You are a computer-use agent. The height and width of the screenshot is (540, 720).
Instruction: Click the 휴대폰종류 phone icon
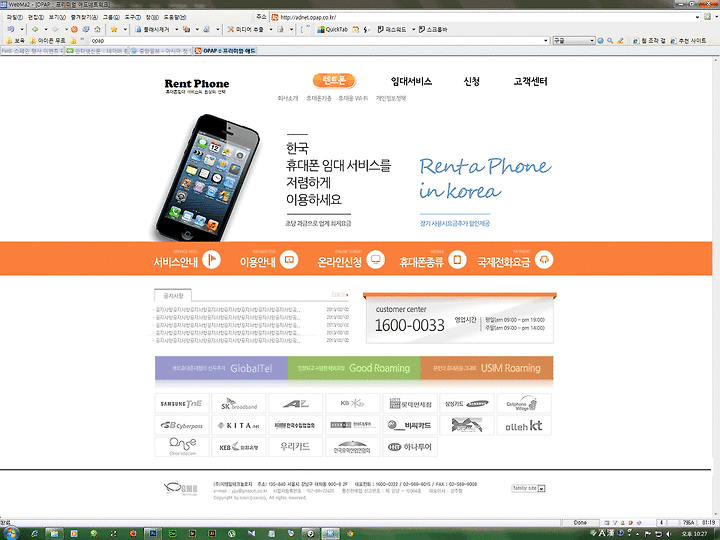coord(457,259)
